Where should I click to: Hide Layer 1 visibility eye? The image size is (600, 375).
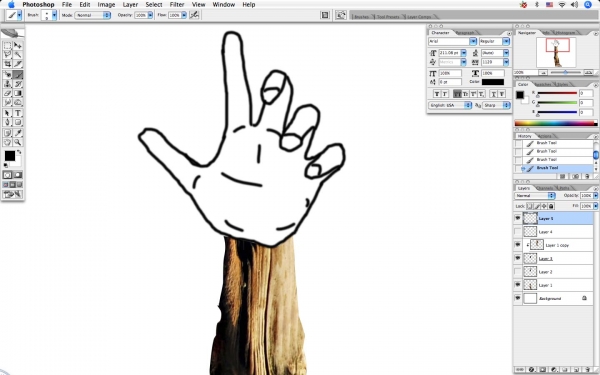coord(518,285)
